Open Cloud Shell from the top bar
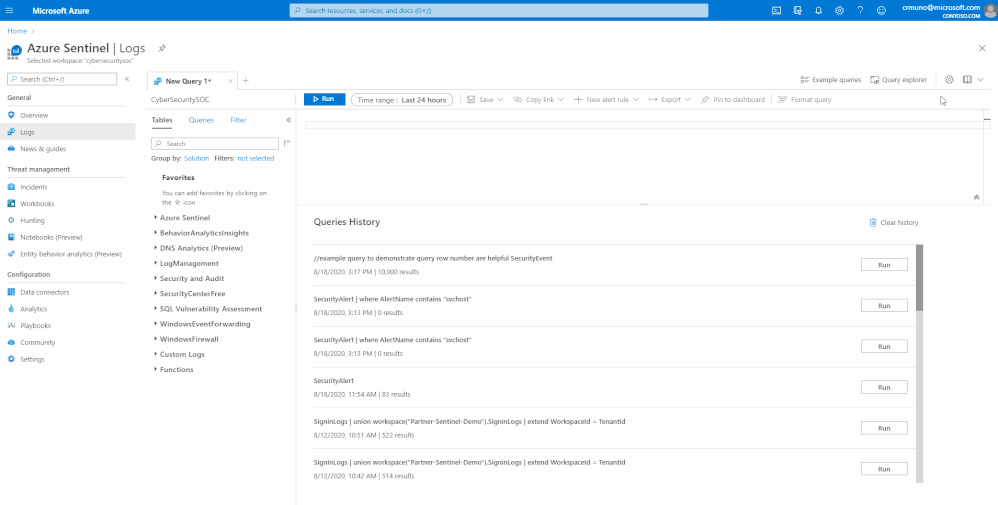This screenshot has height=505, width=998. pyautogui.click(x=777, y=10)
